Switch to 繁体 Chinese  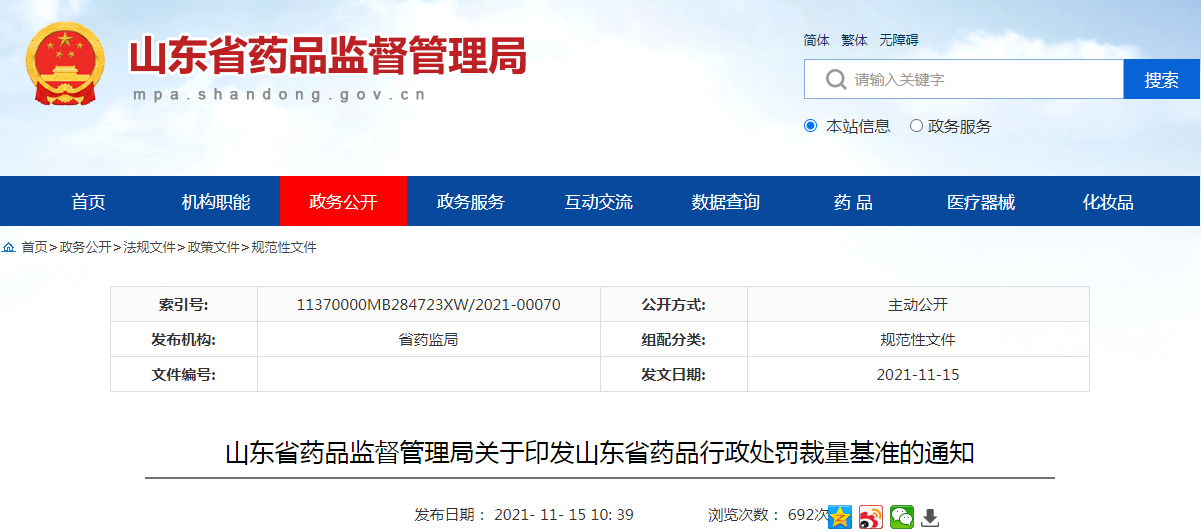pos(855,40)
